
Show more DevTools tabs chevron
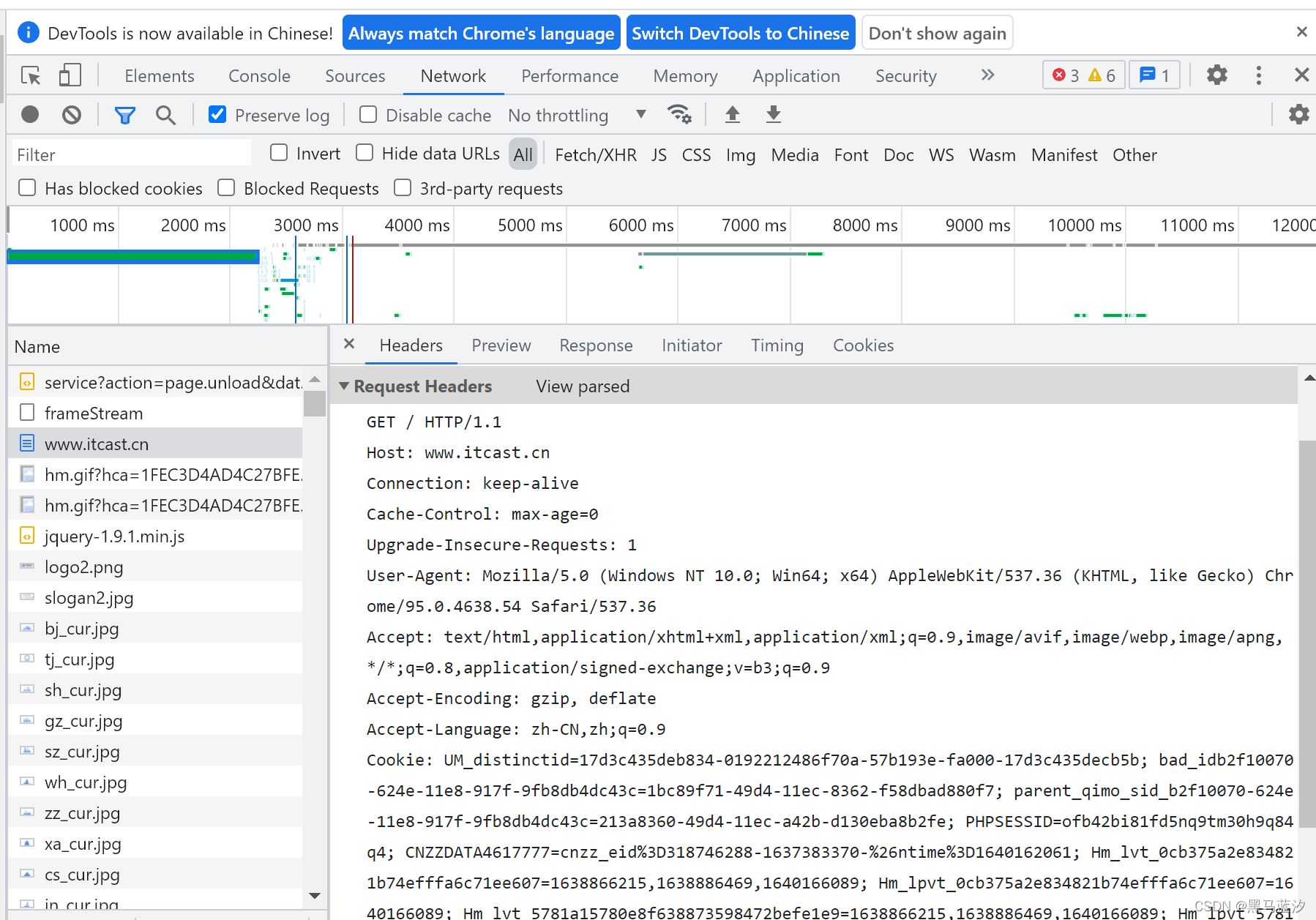click(987, 75)
